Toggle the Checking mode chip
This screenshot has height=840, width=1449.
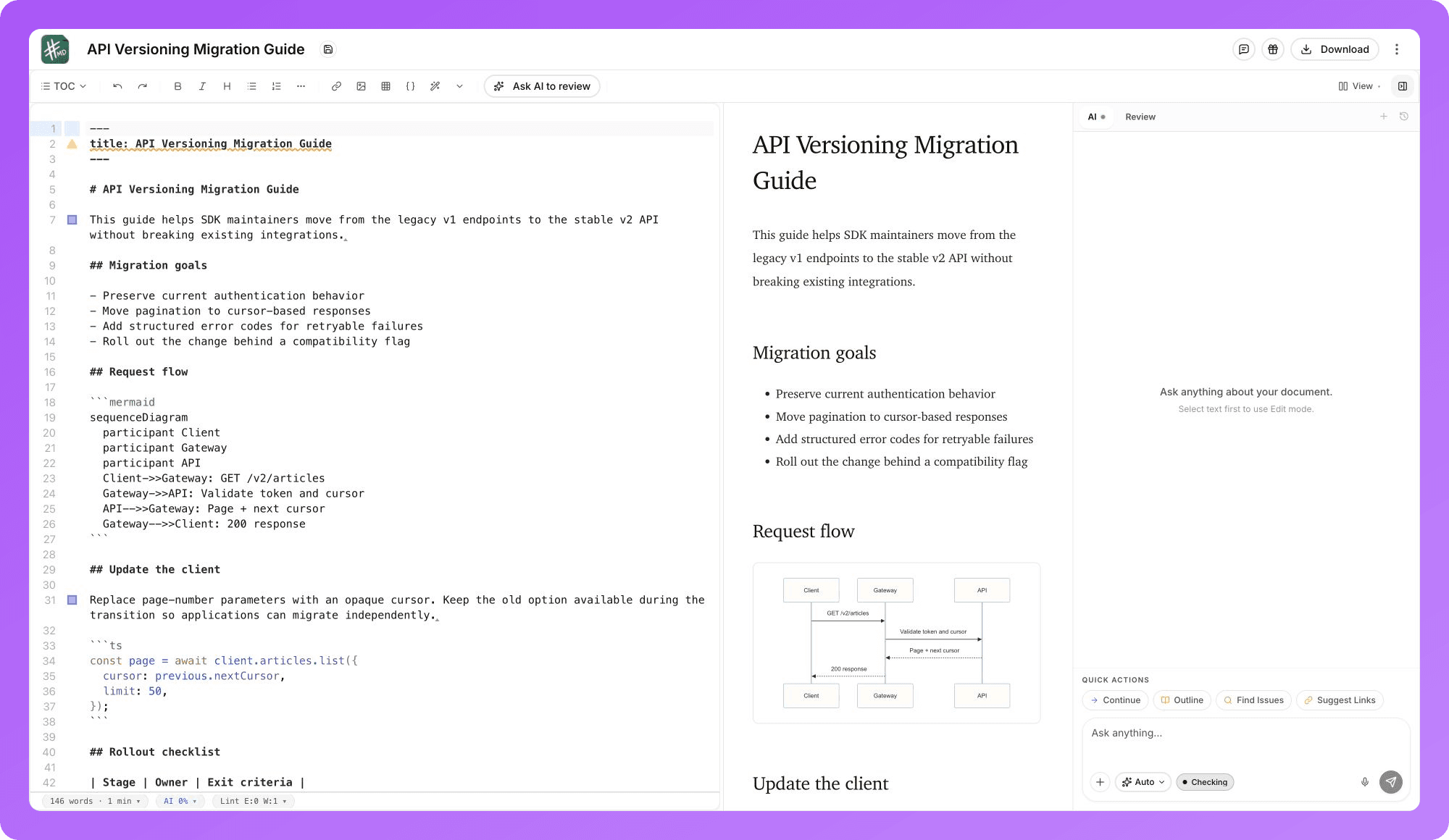point(1205,782)
